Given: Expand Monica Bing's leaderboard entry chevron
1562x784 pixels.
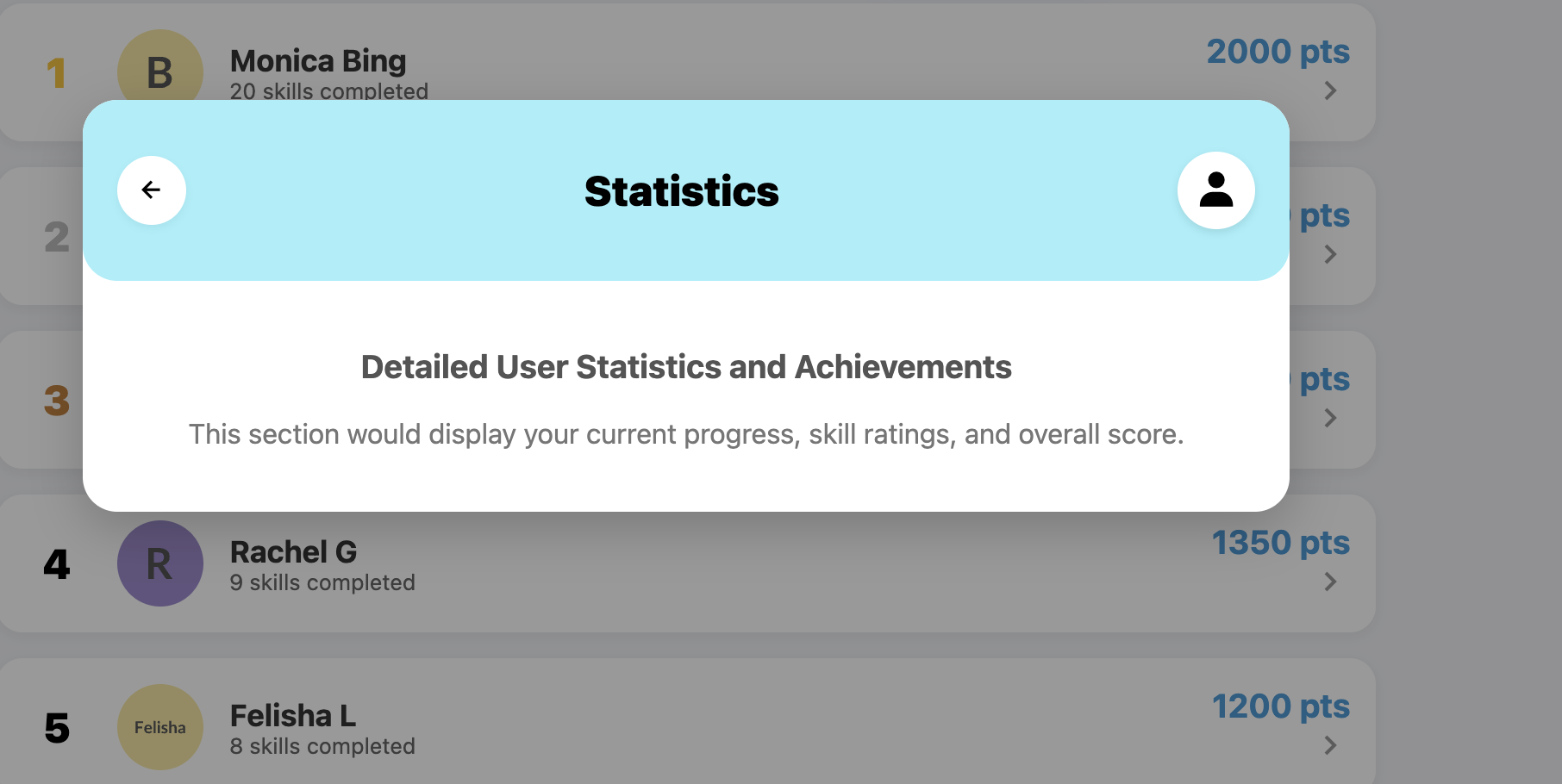Looking at the screenshot, I should [x=1330, y=90].
